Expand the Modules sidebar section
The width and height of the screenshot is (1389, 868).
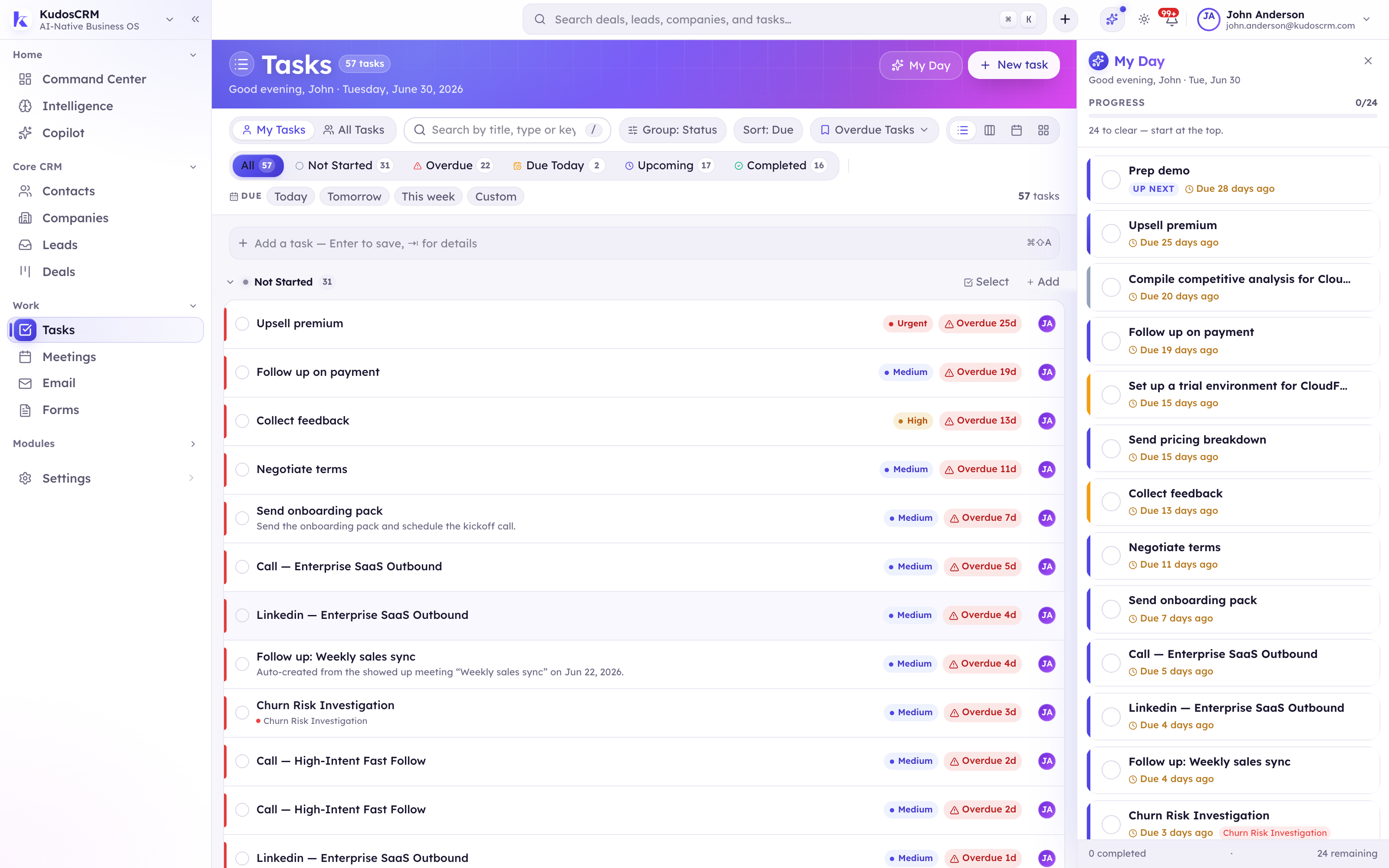[193, 444]
